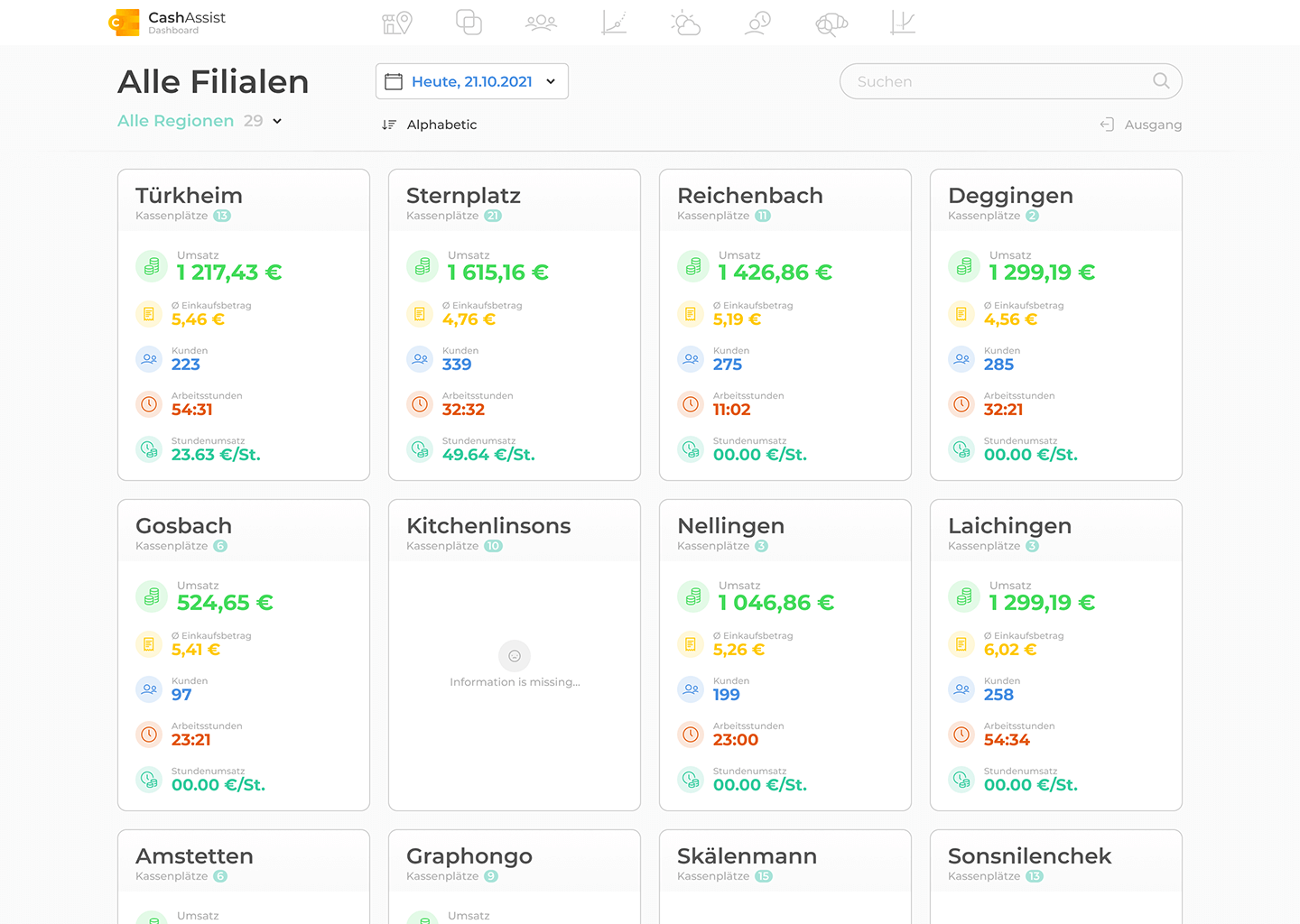Open the Heute, 21.10.2021 date dropdown
Screen dimensions: 1300x924
pos(472,81)
